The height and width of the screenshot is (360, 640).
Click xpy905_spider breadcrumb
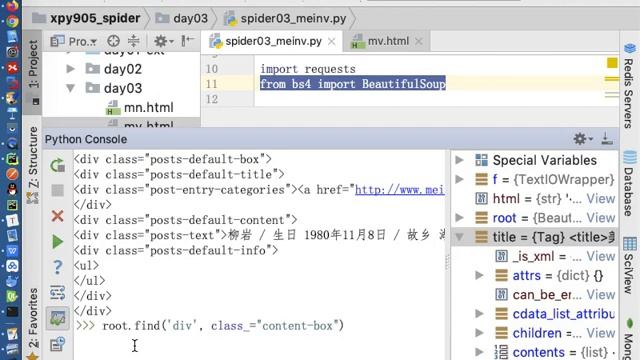pos(87,18)
